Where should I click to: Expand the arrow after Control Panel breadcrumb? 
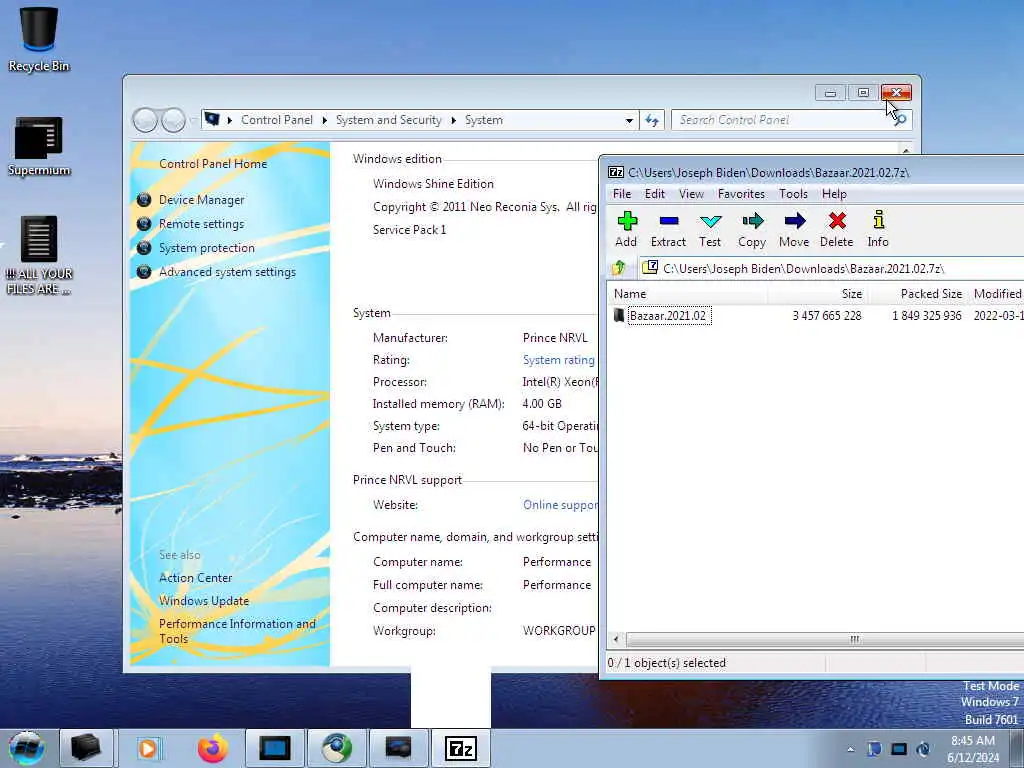coord(325,120)
